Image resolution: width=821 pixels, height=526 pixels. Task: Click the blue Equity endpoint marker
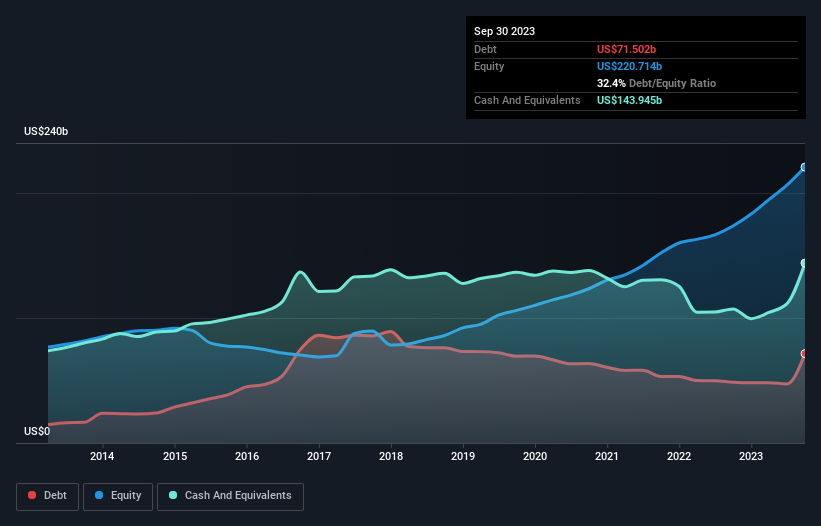(x=804, y=167)
